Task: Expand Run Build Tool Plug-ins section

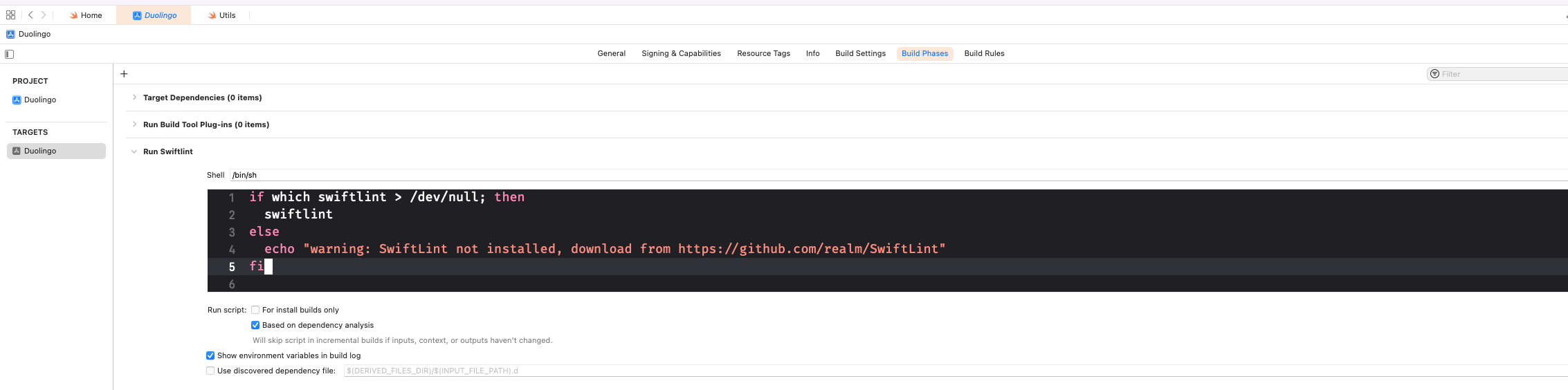Action: (x=134, y=124)
